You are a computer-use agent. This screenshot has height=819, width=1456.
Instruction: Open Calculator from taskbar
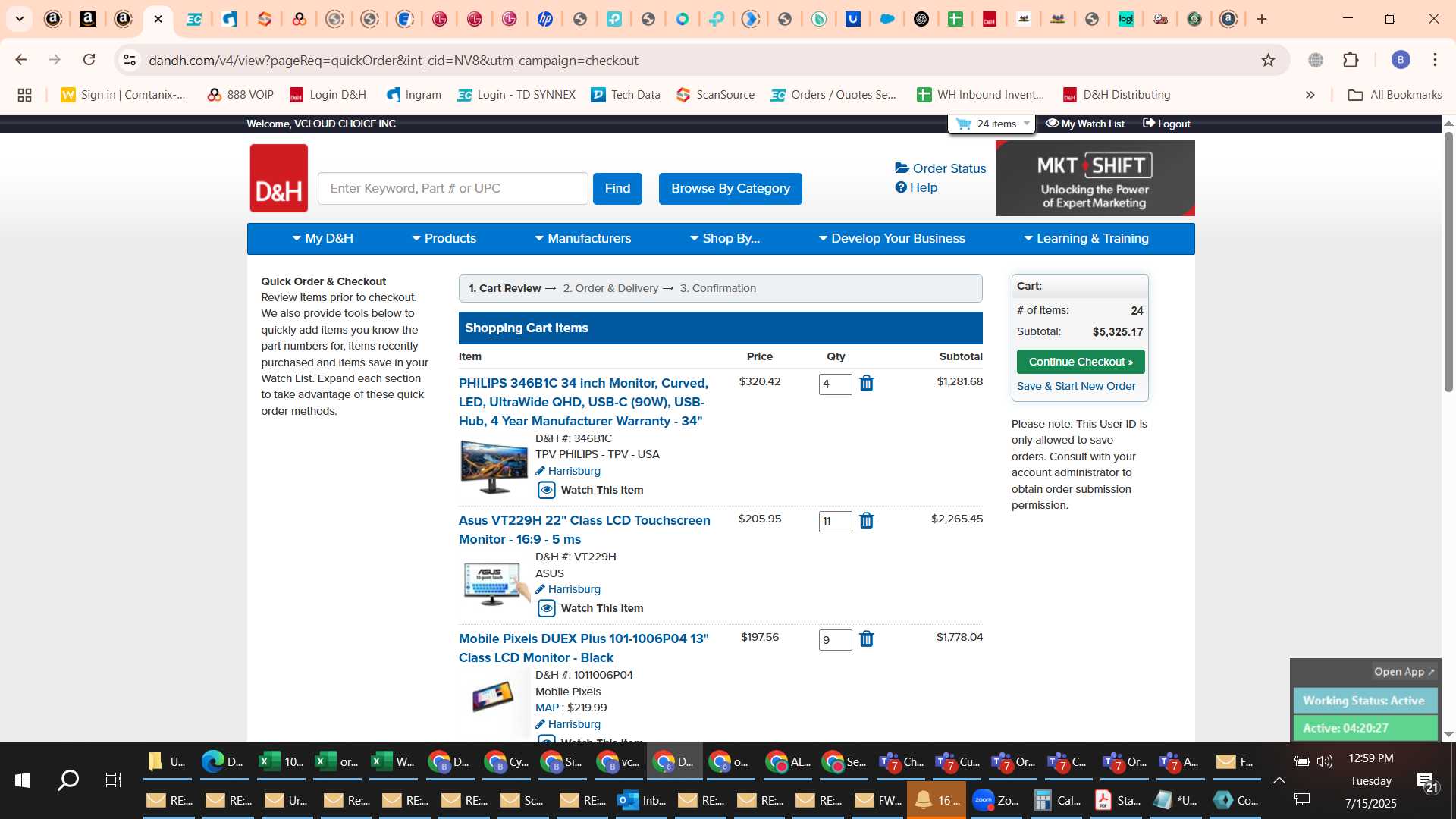click(x=1057, y=800)
